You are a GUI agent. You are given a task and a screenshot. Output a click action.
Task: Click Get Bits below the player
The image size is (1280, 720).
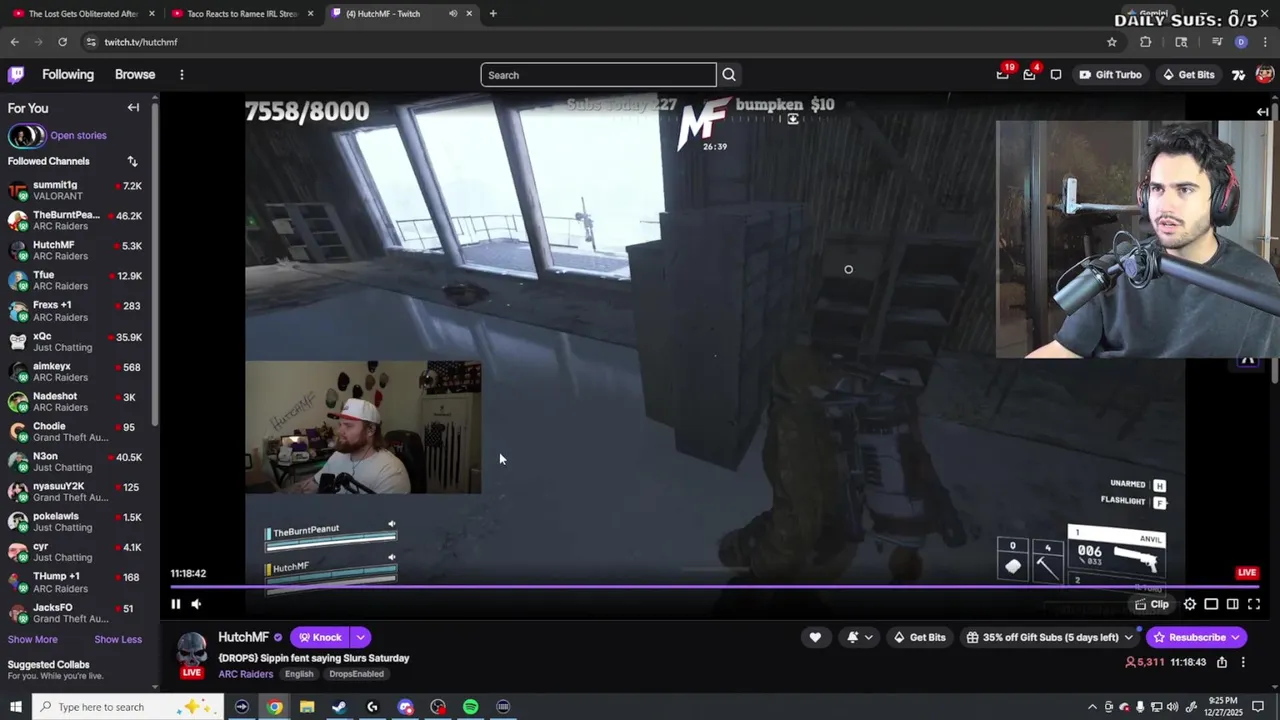(918, 637)
